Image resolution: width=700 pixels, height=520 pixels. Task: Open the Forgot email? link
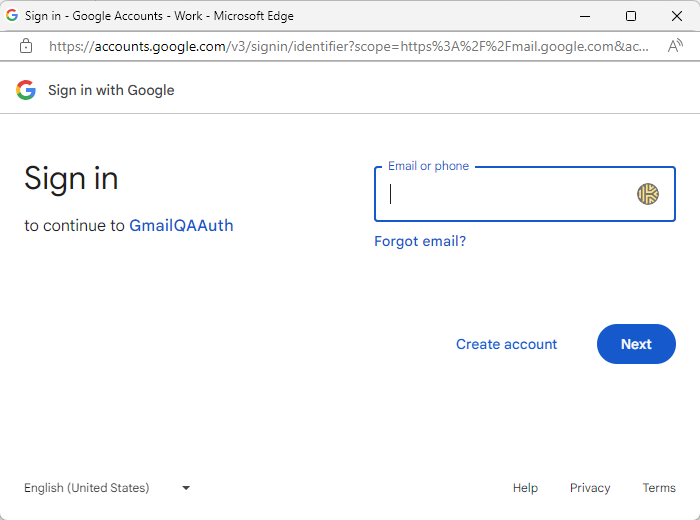tap(420, 241)
